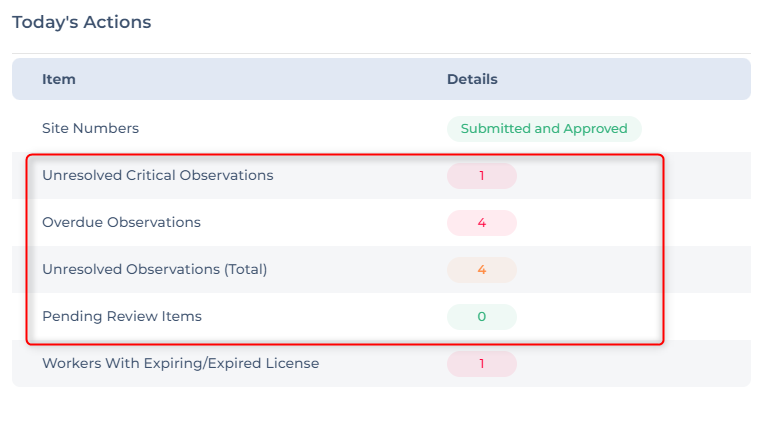Open Workers With Expiring/Expired License item
This screenshot has height=430, width=764.
coord(180,363)
